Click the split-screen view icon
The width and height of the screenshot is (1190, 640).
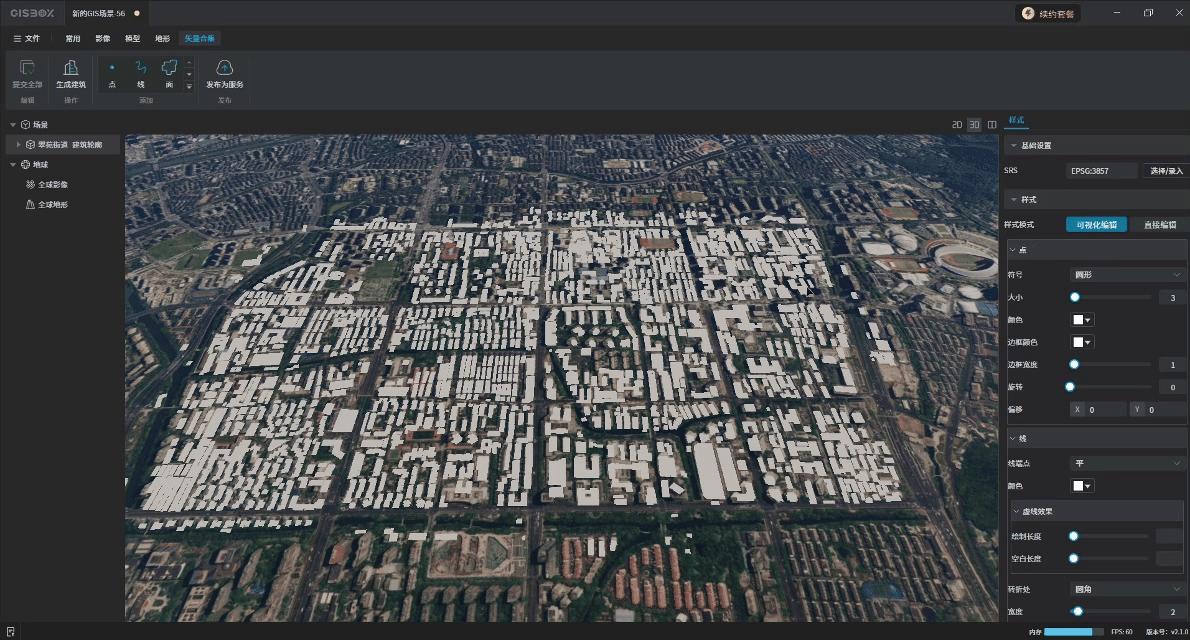(x=992, y=125)
